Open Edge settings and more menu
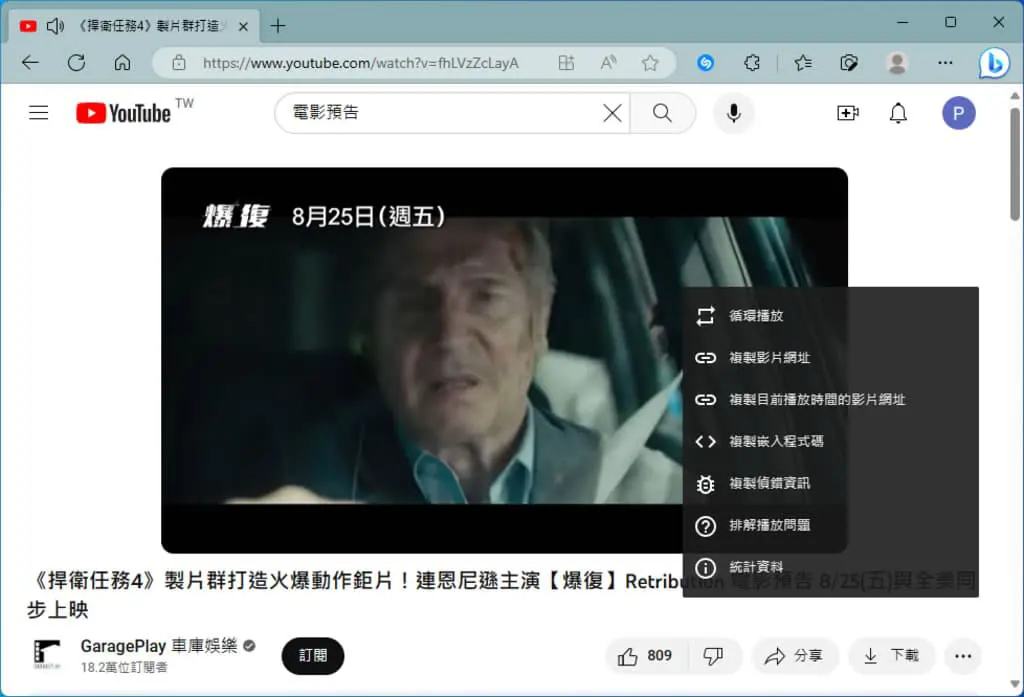 (945, 63)
